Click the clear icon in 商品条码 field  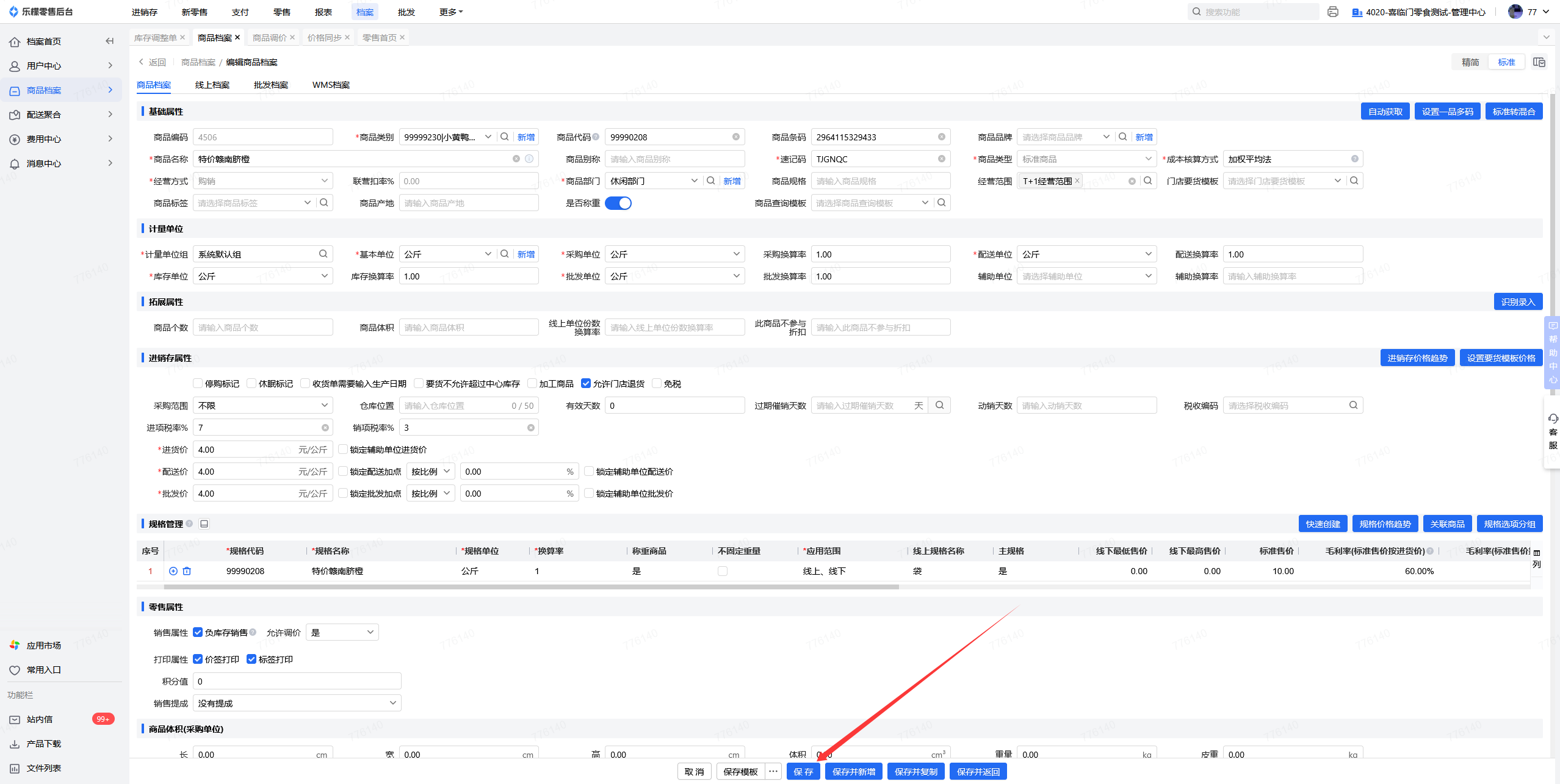pos(942,137)
